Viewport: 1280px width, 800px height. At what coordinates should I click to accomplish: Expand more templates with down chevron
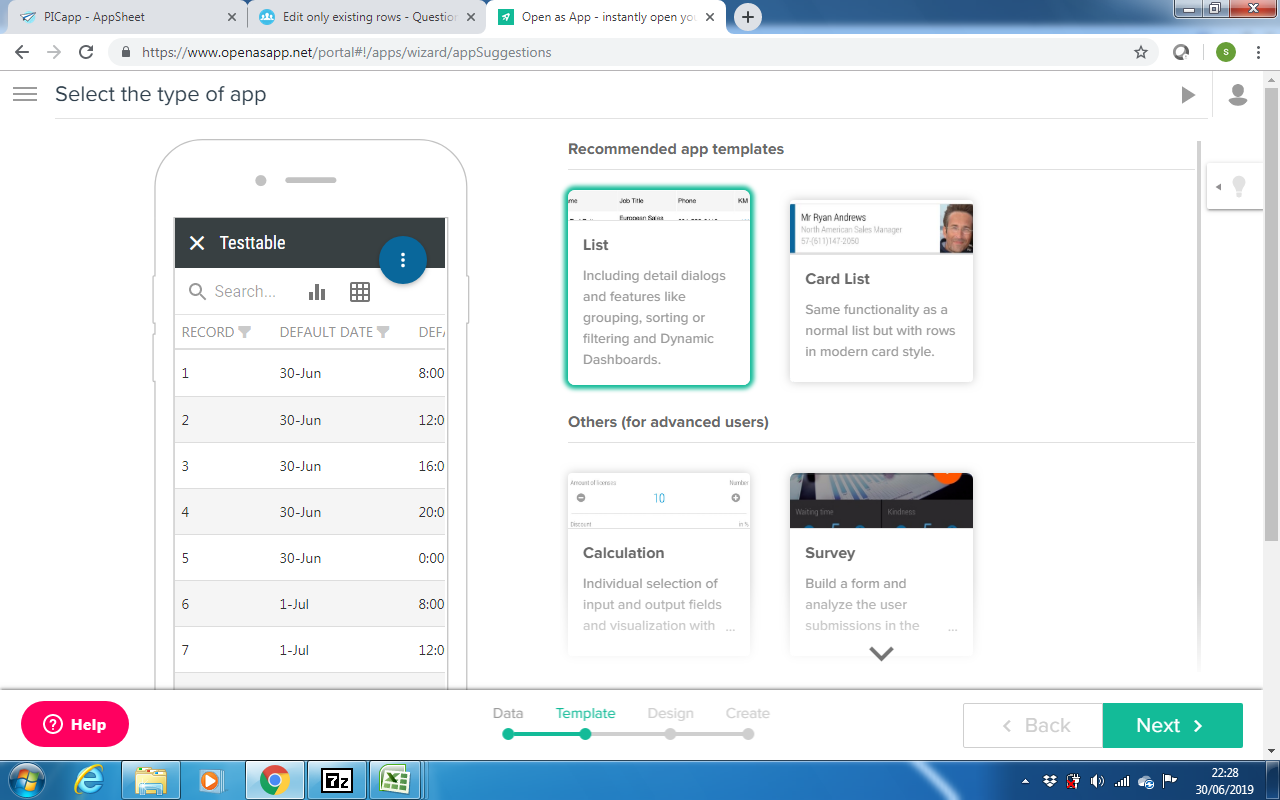[881, 653]
